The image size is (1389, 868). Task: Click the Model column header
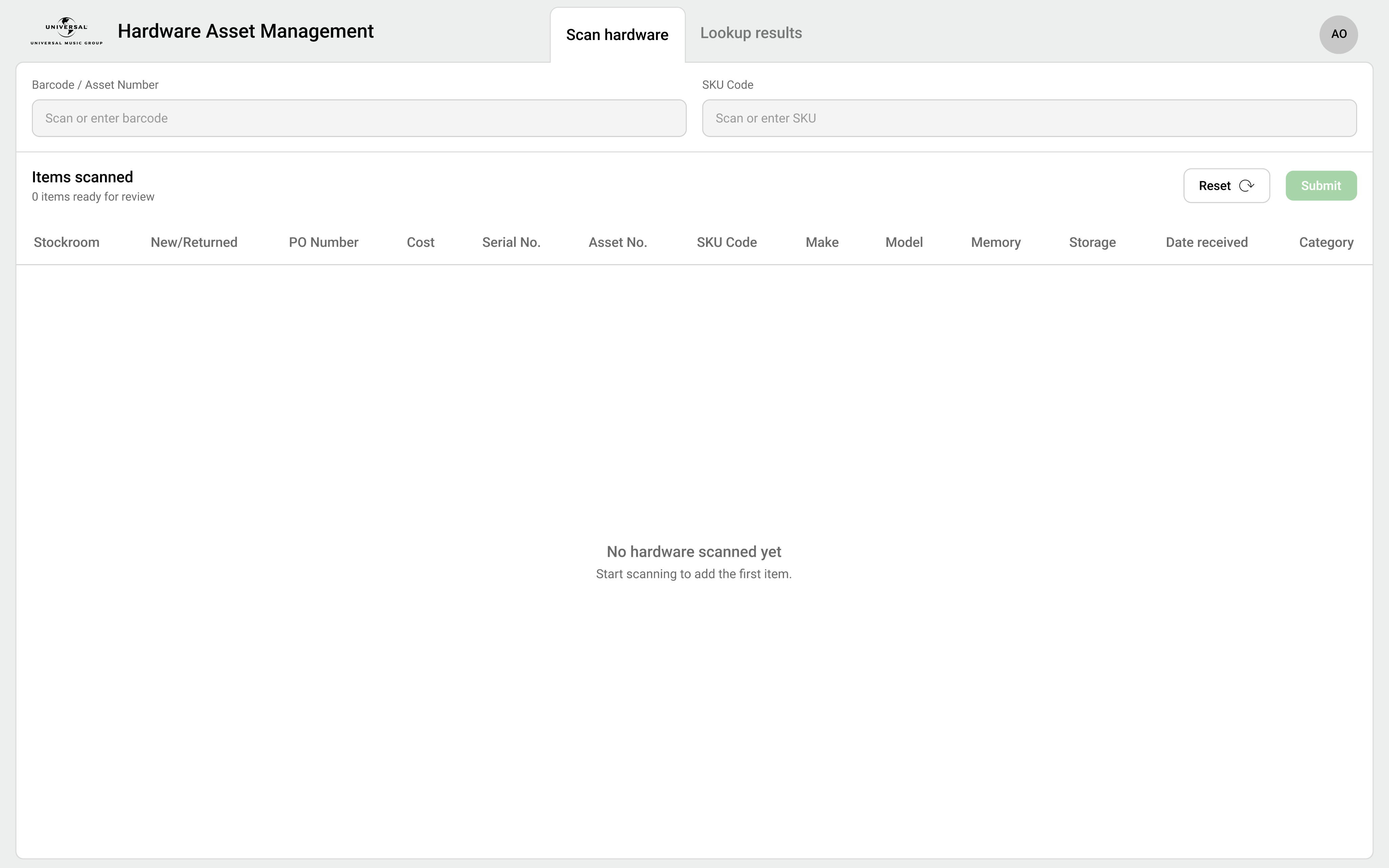click(x=904, y=242)
